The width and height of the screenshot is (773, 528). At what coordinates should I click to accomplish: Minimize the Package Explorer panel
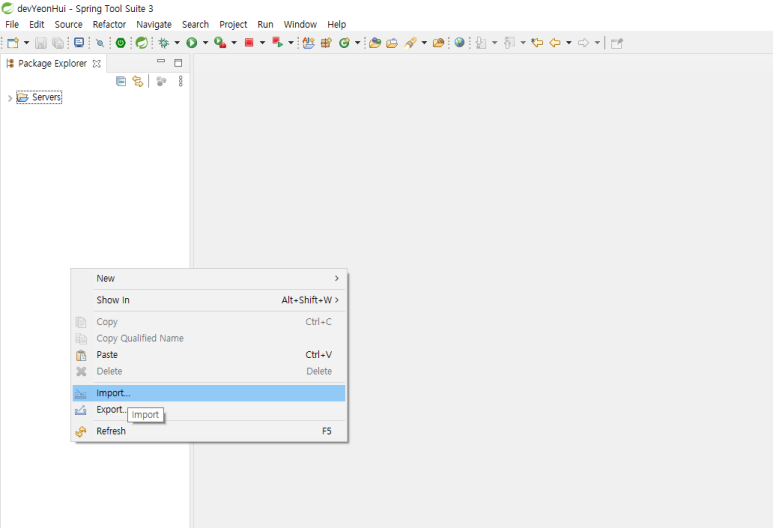click(x=161, y=62)
